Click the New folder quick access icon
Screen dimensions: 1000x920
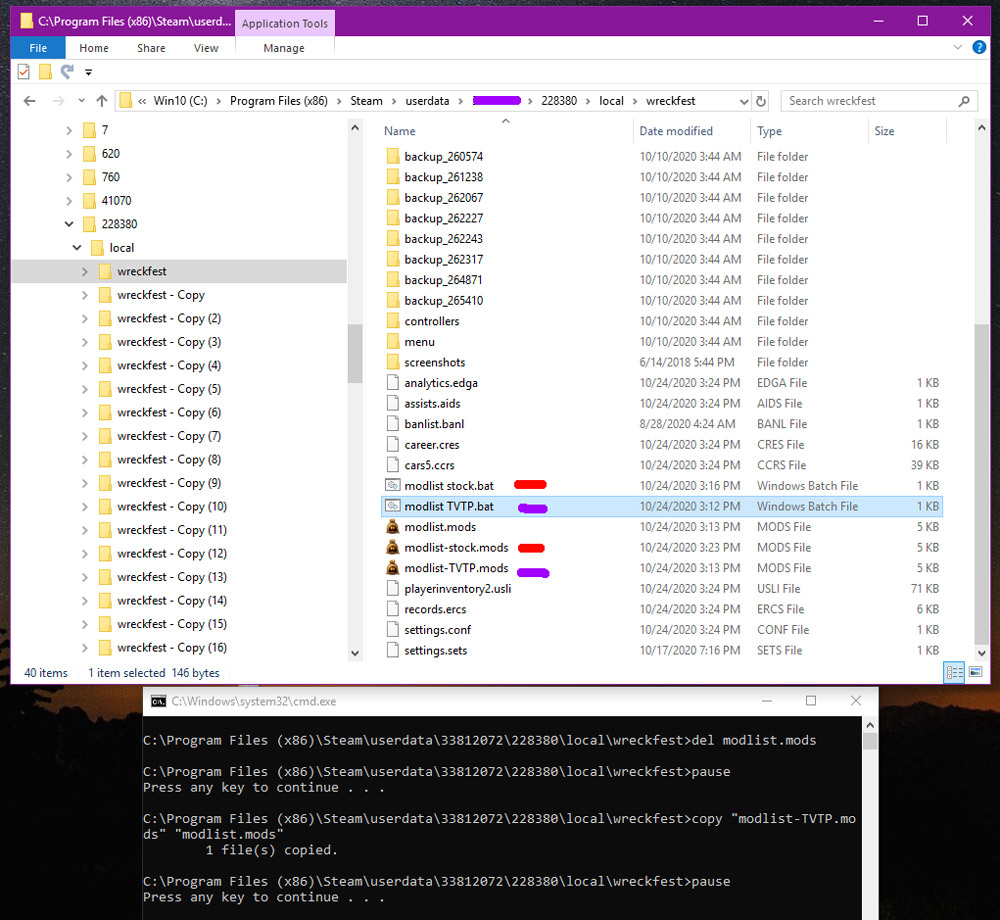[45, 72]
